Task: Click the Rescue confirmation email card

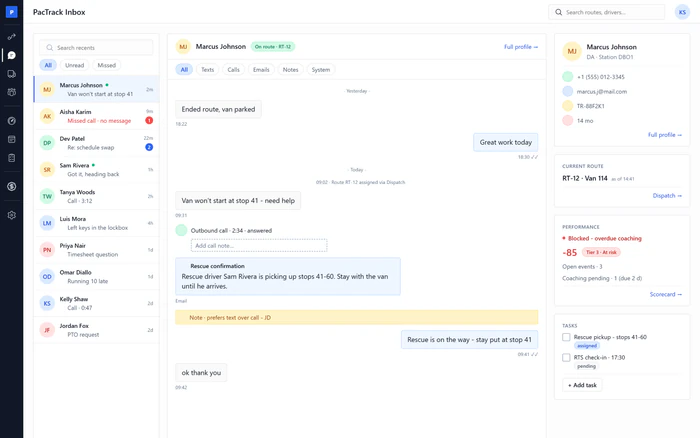Action: pos(288,276)
